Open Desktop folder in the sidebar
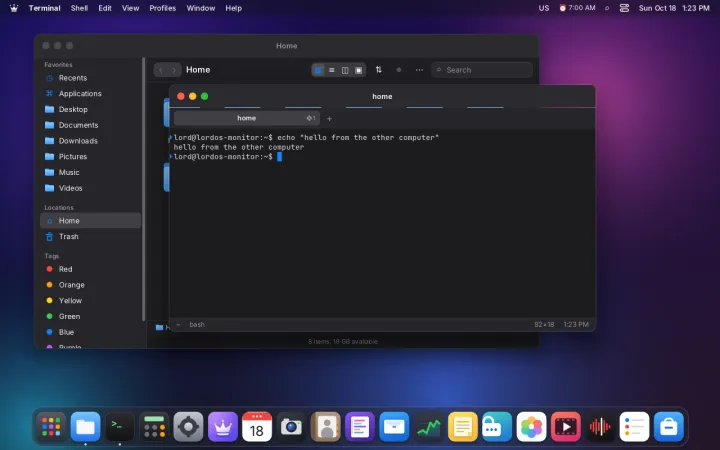 coord(90,109)
